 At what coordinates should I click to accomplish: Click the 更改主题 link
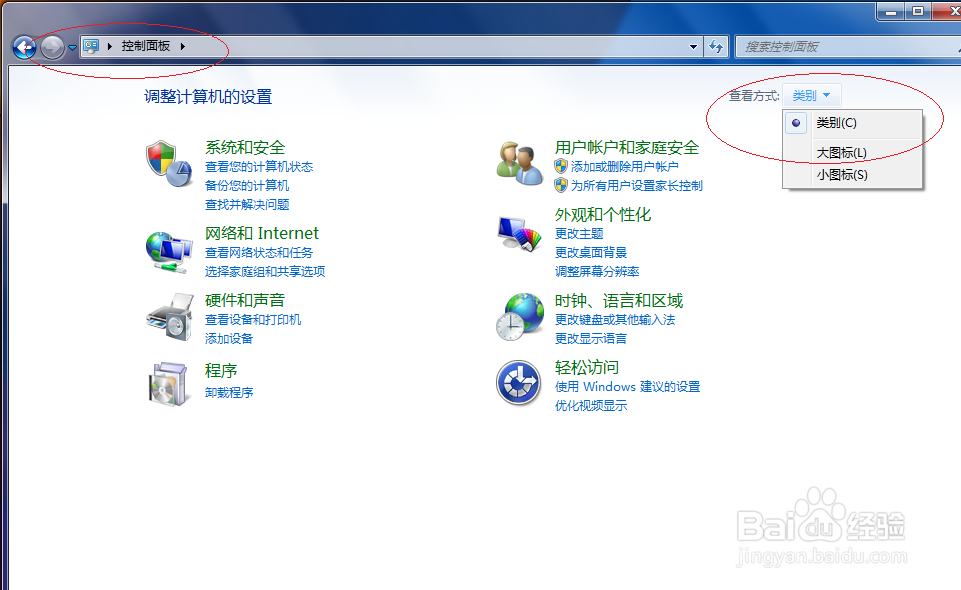(x=579, y=233)
